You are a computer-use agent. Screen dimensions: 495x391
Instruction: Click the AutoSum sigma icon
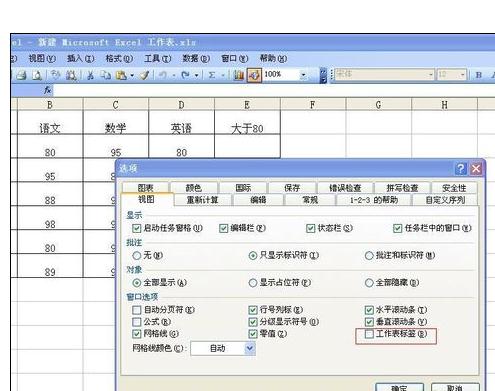(212, 75)
